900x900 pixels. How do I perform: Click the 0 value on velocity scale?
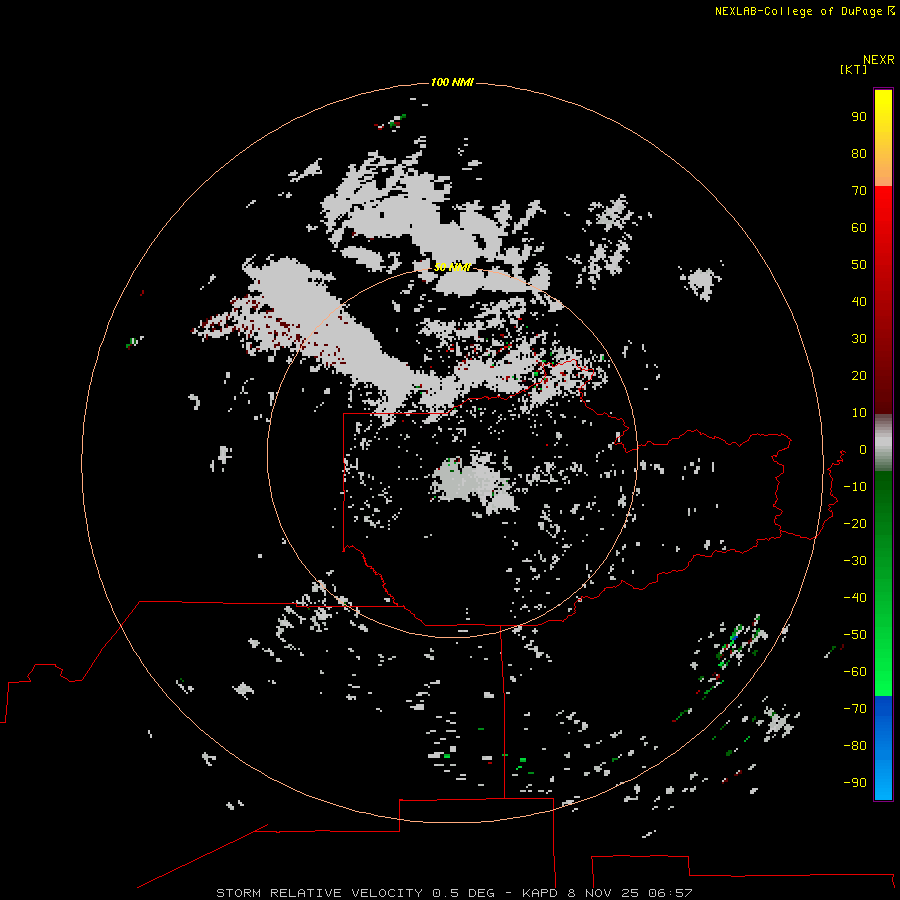click(x=863, y=449)
